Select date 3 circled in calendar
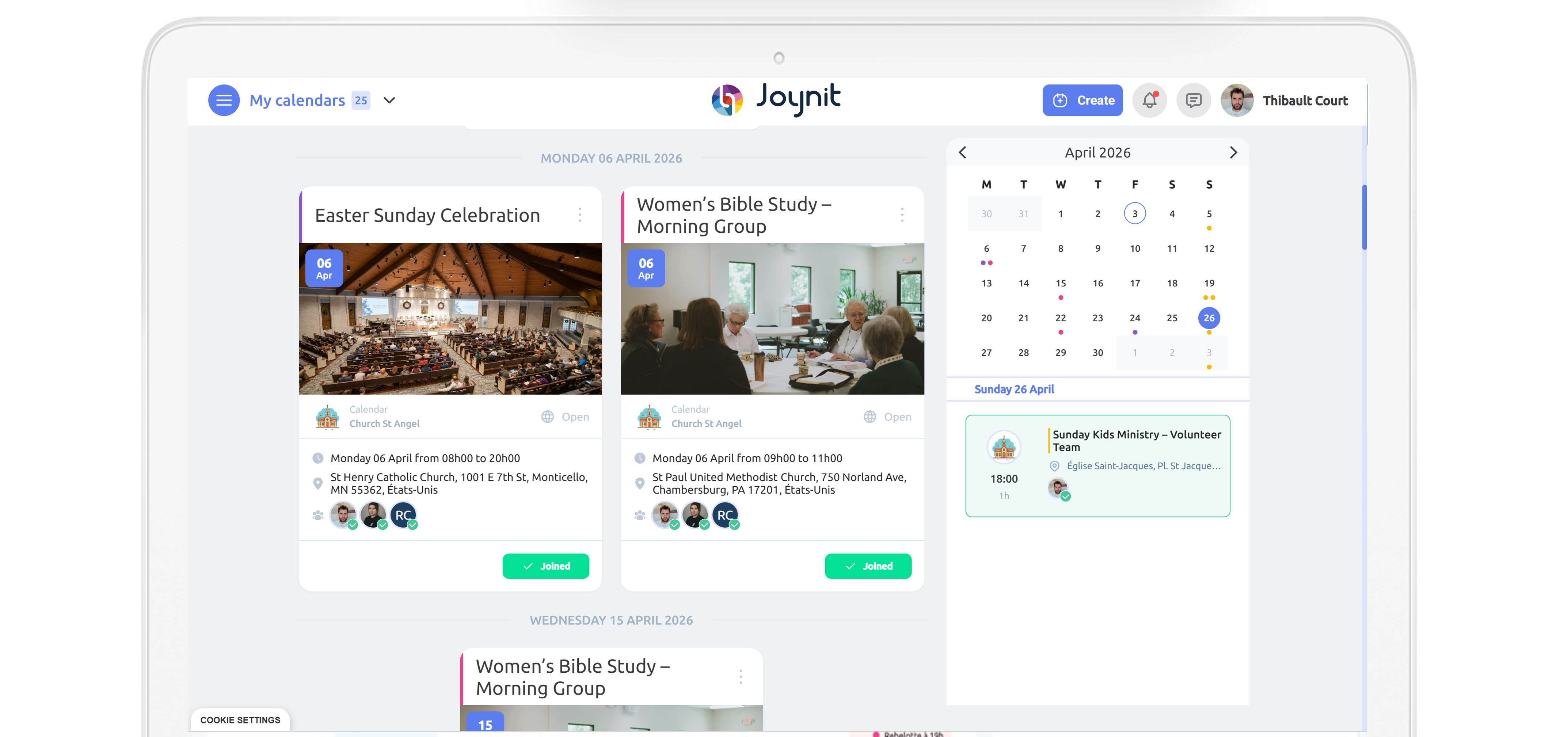This screenshot has width=1568, height=737. [x=1135, y=214]
